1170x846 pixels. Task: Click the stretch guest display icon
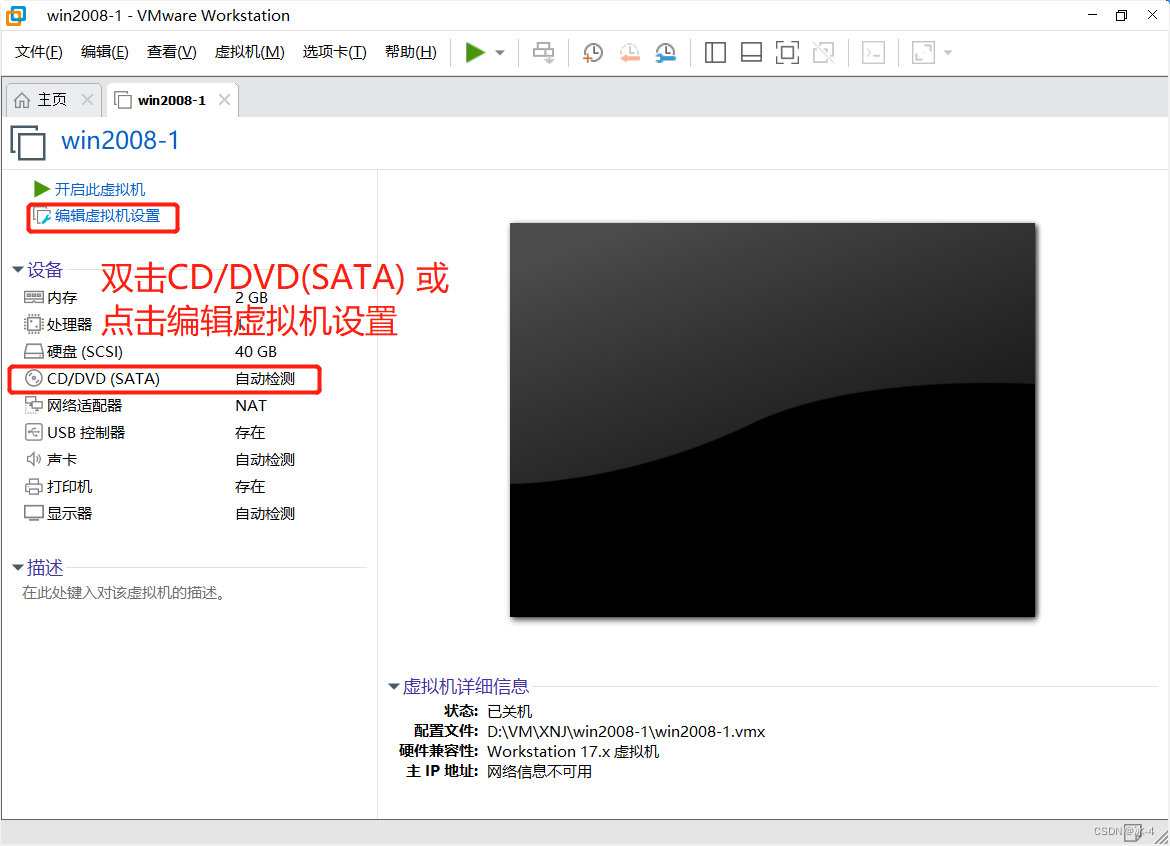click(x=923, y=52)
